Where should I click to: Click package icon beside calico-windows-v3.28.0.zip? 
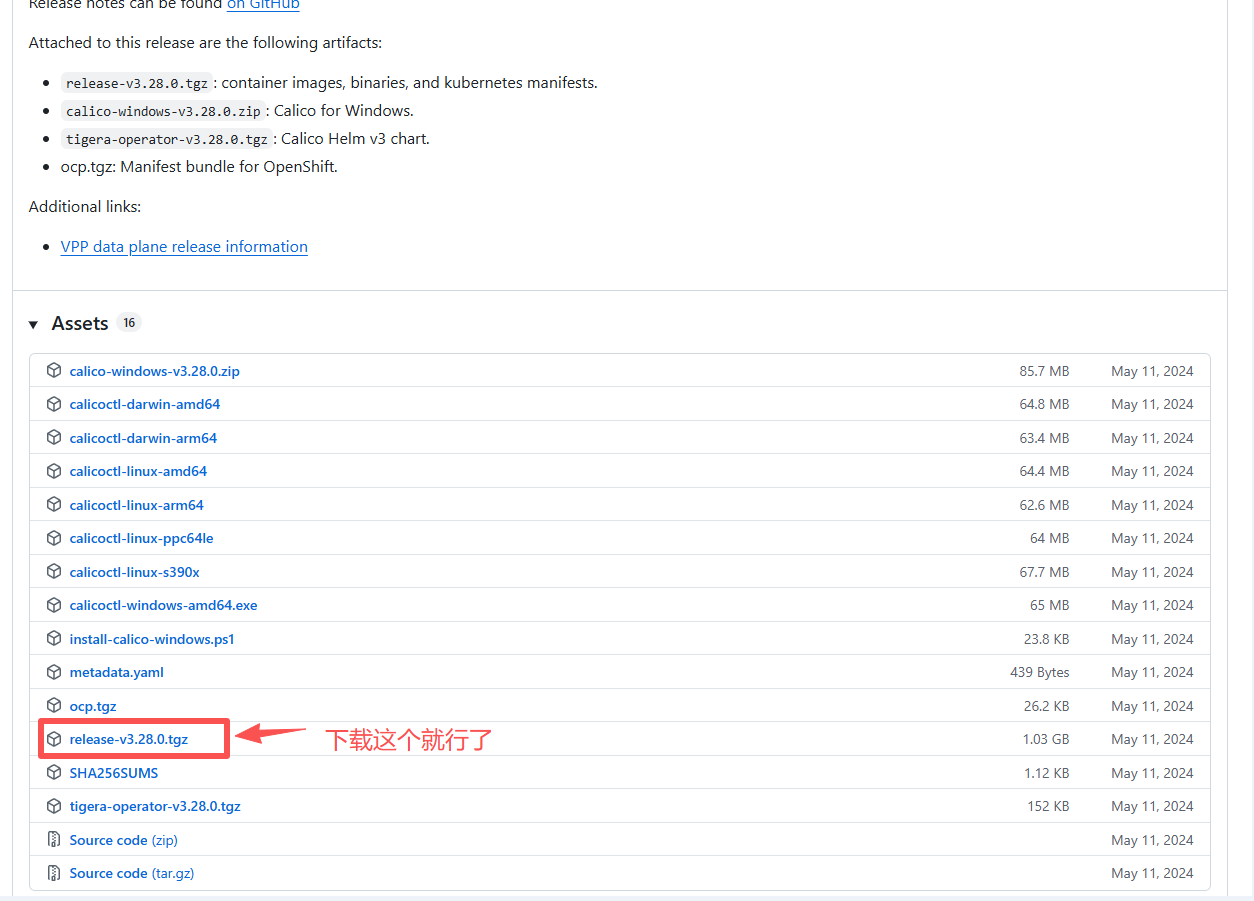54,371
